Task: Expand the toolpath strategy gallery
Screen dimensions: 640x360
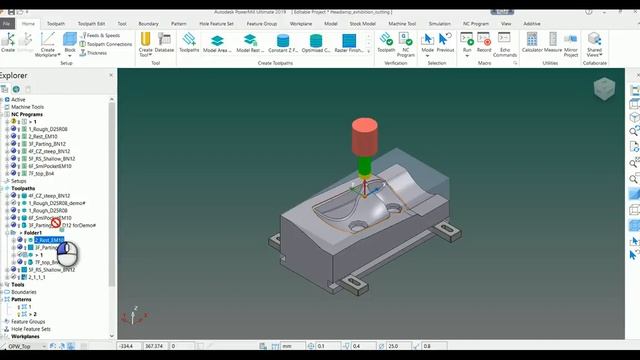Action: (369, 51)
